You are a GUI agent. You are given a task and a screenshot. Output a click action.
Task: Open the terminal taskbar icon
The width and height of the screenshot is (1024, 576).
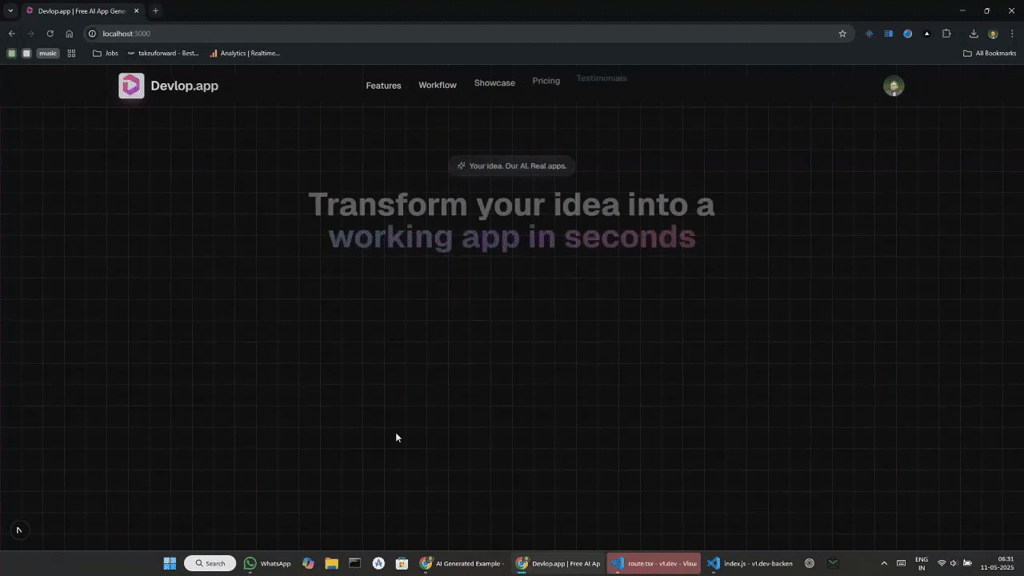[355, 563]
